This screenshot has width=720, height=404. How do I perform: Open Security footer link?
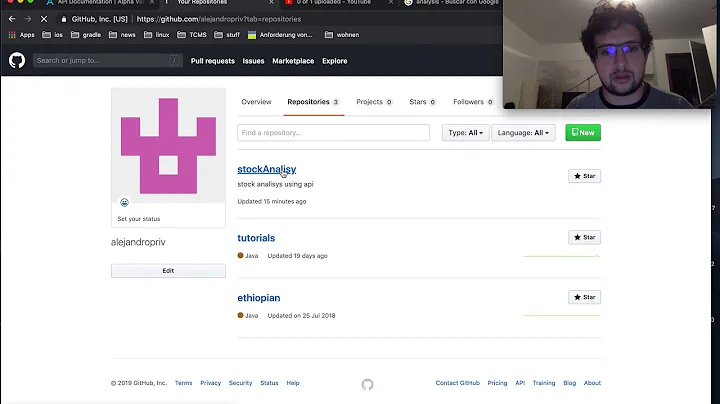tap(241, 383)
